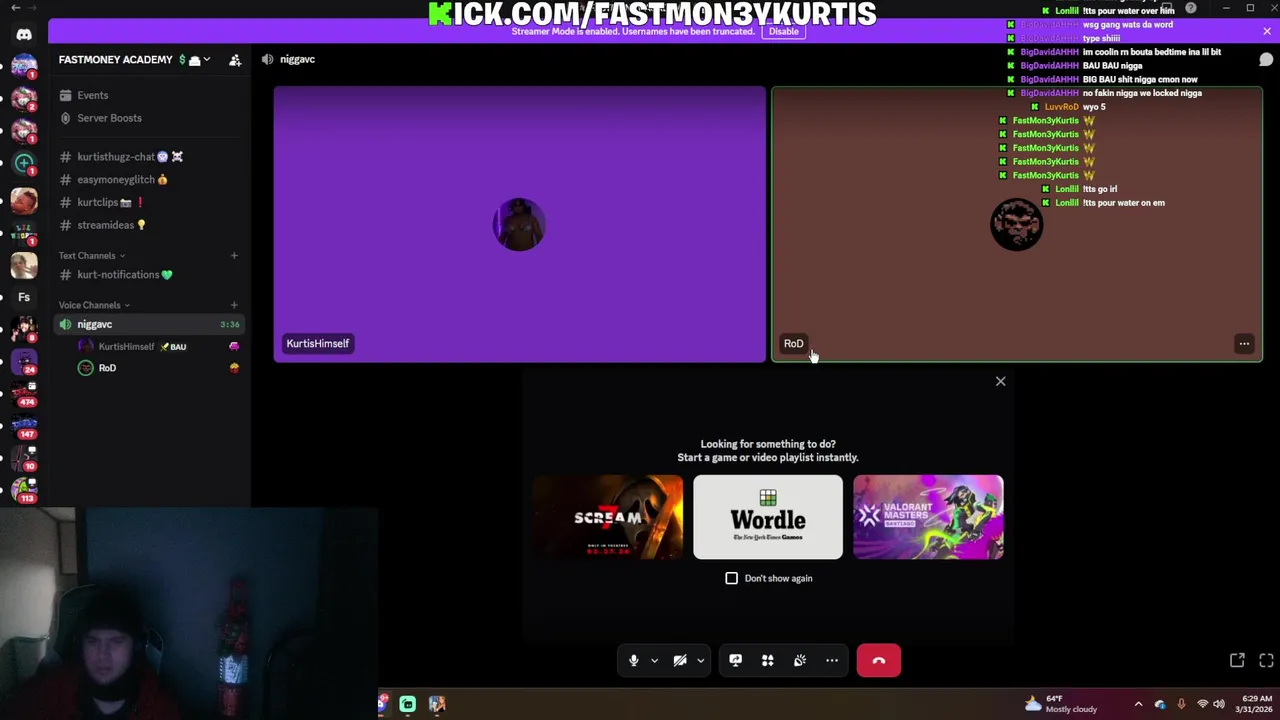Click the microphone-in-use icon in the system tray
This screenshot has height=720, width=1280.
1181,704
